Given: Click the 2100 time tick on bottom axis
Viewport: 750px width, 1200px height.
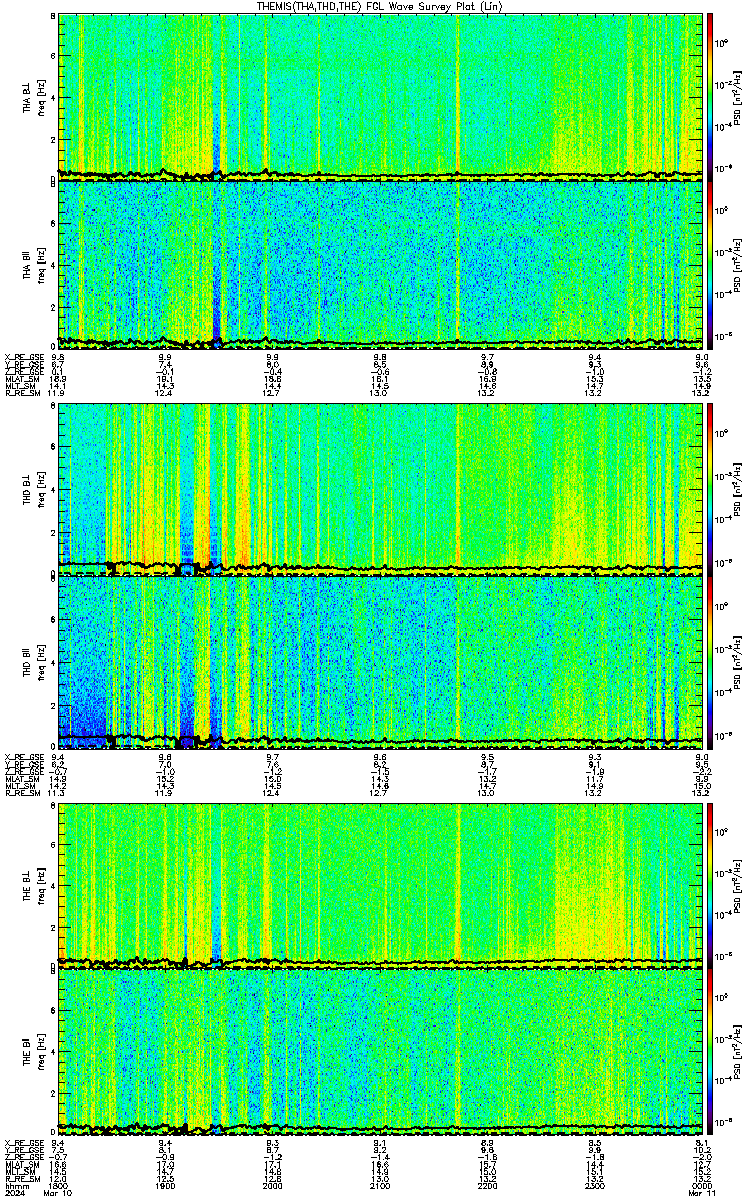Looking at the screenshot, I should point(380,1186).
